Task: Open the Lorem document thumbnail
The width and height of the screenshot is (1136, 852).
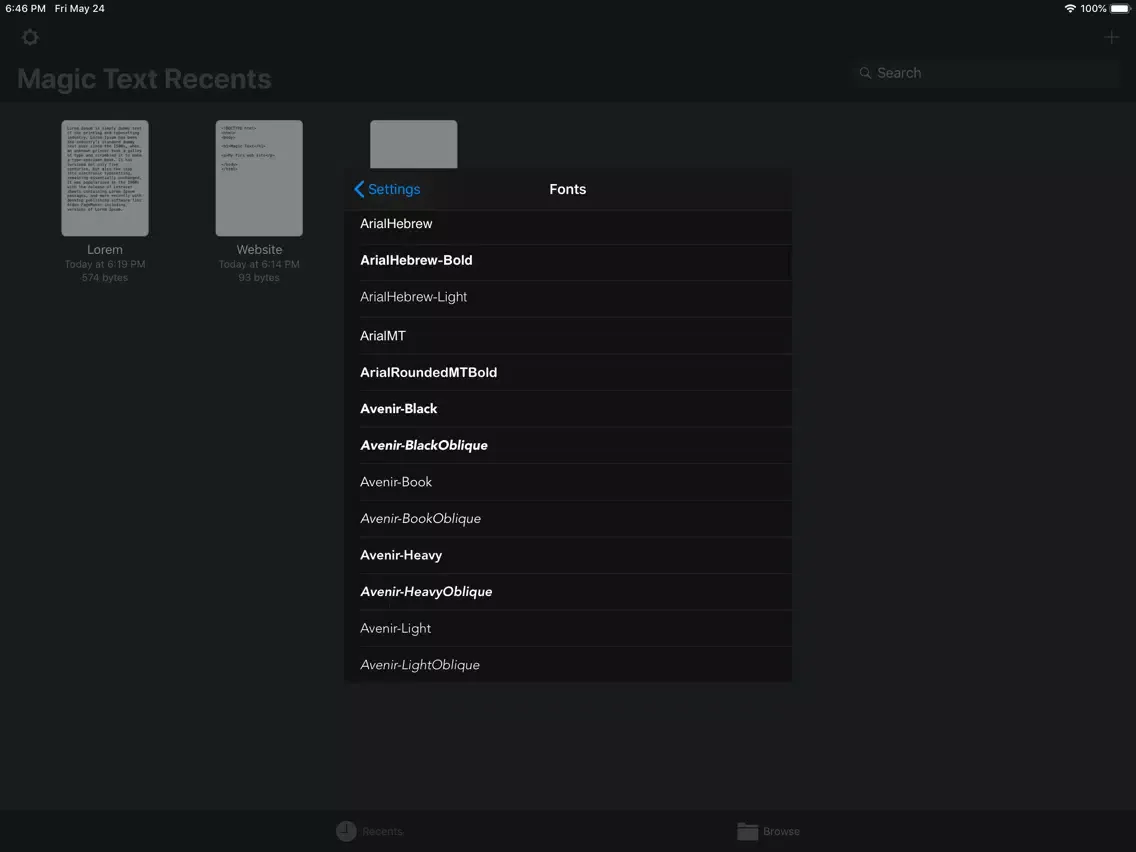Action: pyautogui.click(x=105, y=178)
